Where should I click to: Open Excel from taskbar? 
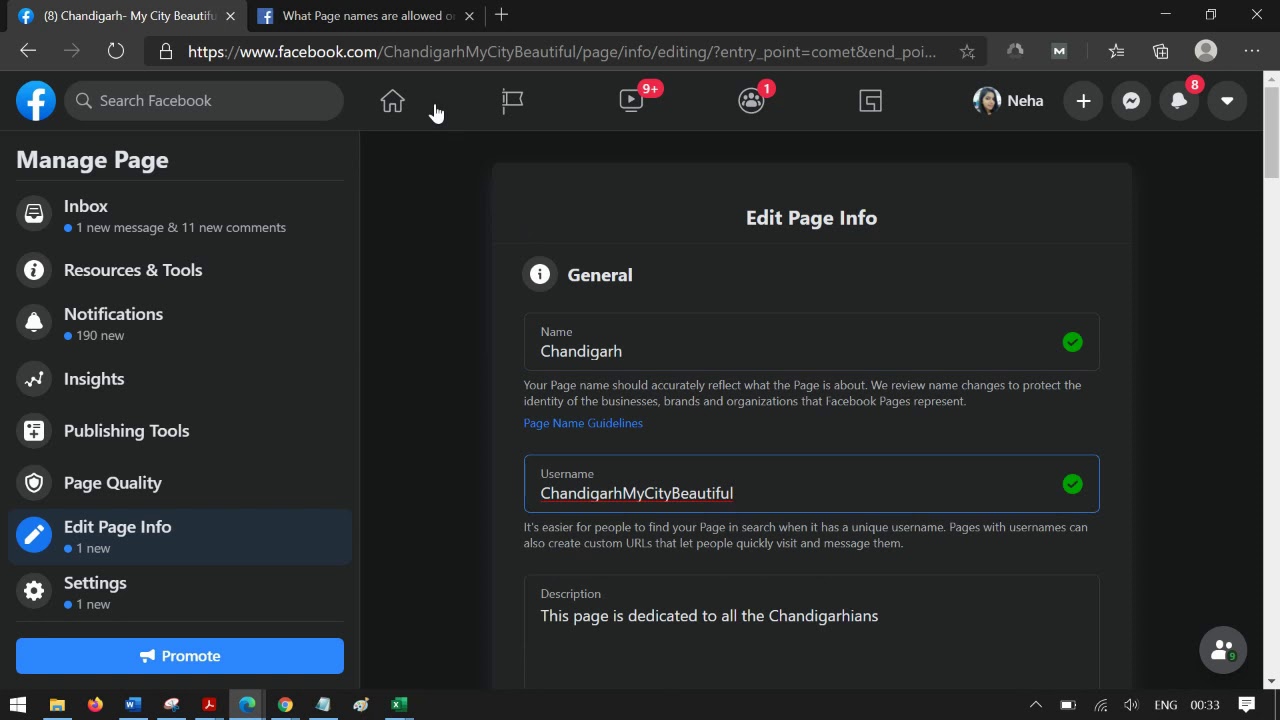(399, 705)
